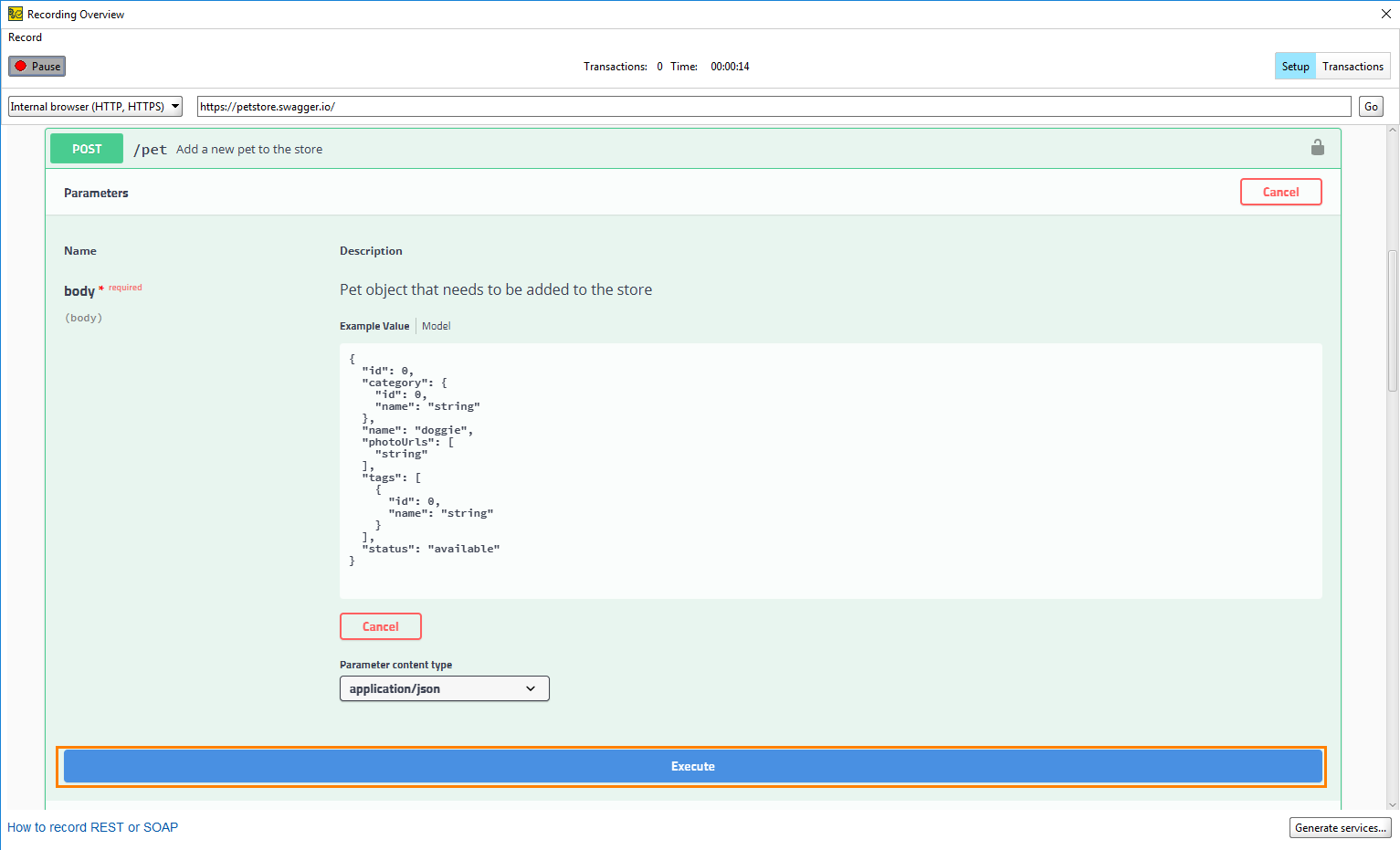Click the Go button next to the URL
The image size is (1400, 850).
pyautogui.click(x=1371, y=107)
